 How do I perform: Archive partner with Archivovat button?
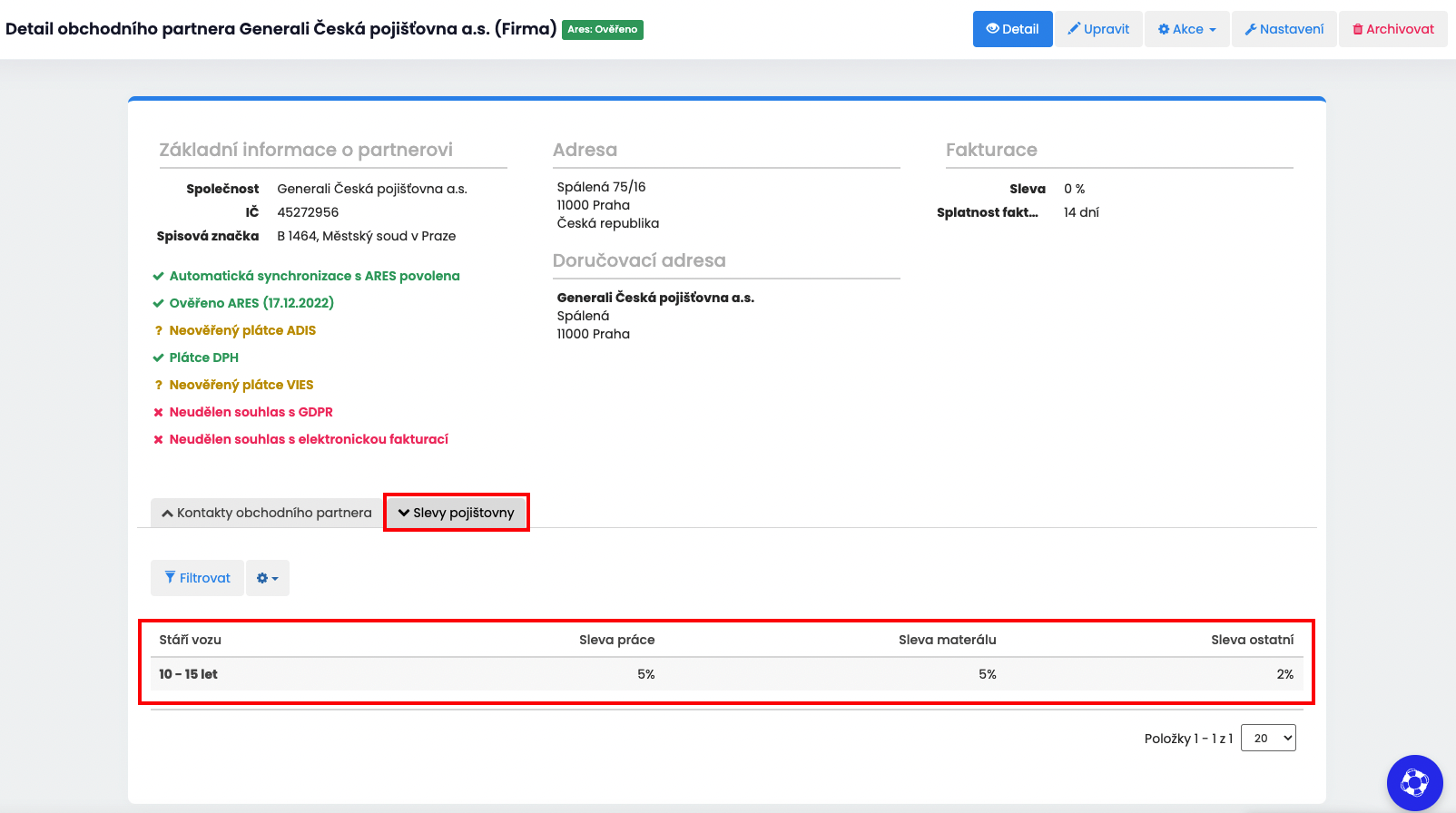1393,29
